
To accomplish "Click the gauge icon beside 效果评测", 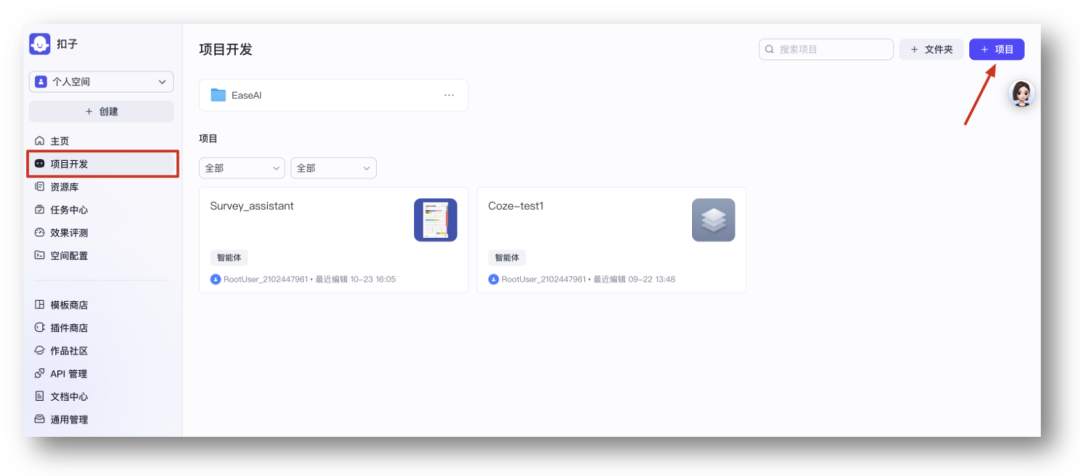I will pyautogui.click(x=39, y=233).
